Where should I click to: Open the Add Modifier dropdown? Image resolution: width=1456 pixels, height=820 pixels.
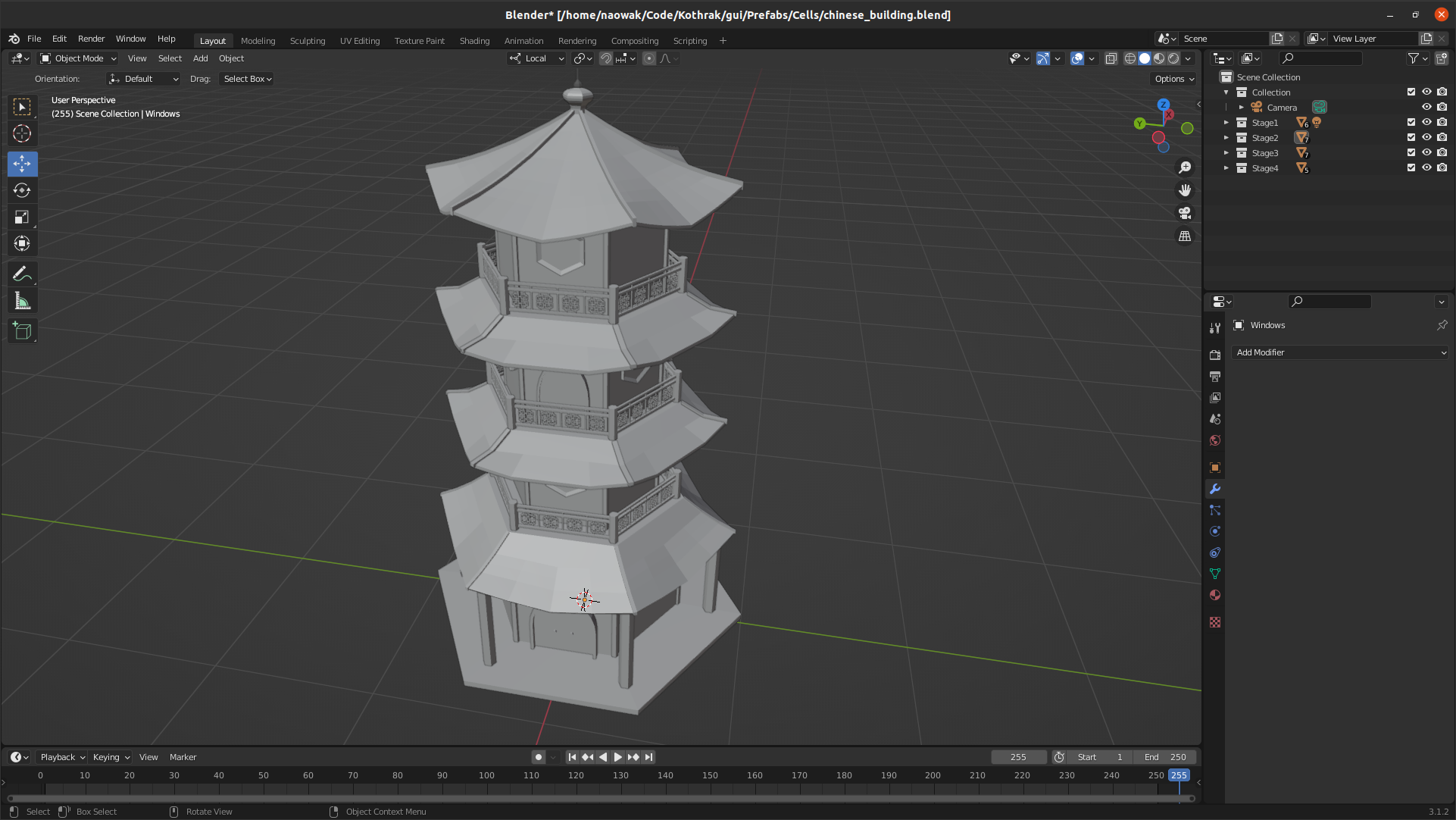click(1340, 352)
